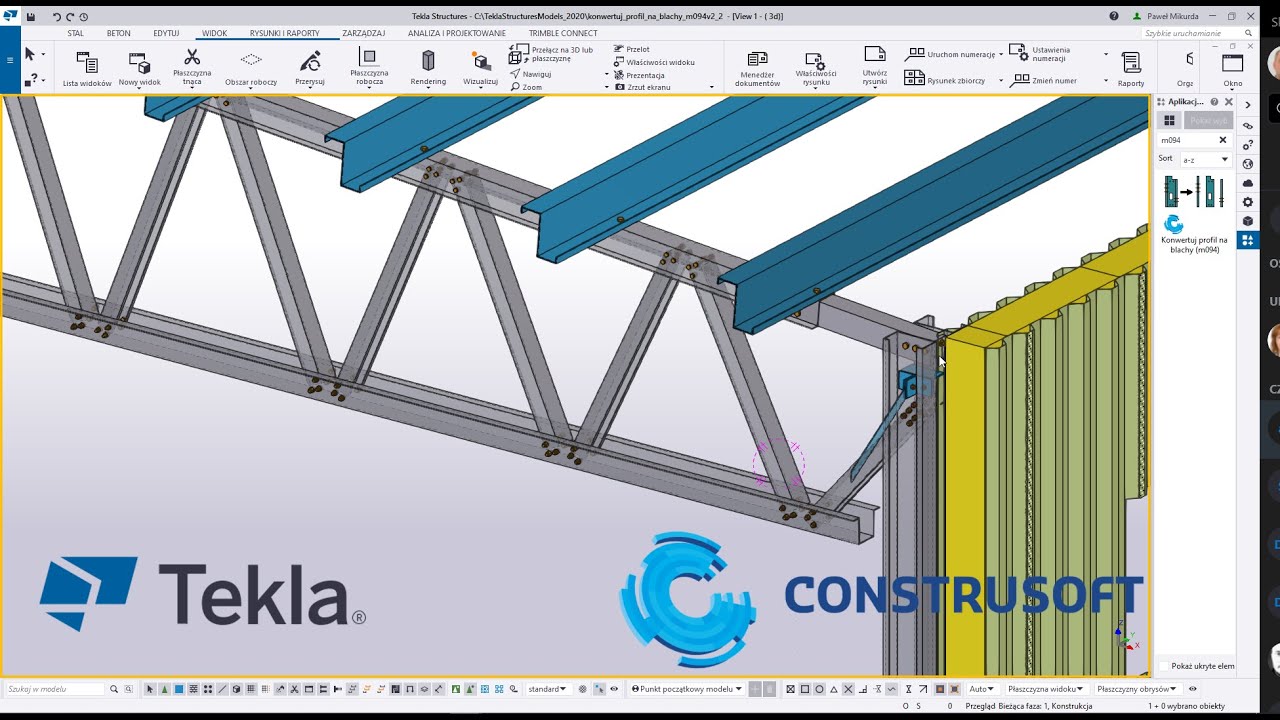1280x720 pixels.
Task: Open the globe side-pane icon
Action: click(1247, 164)
